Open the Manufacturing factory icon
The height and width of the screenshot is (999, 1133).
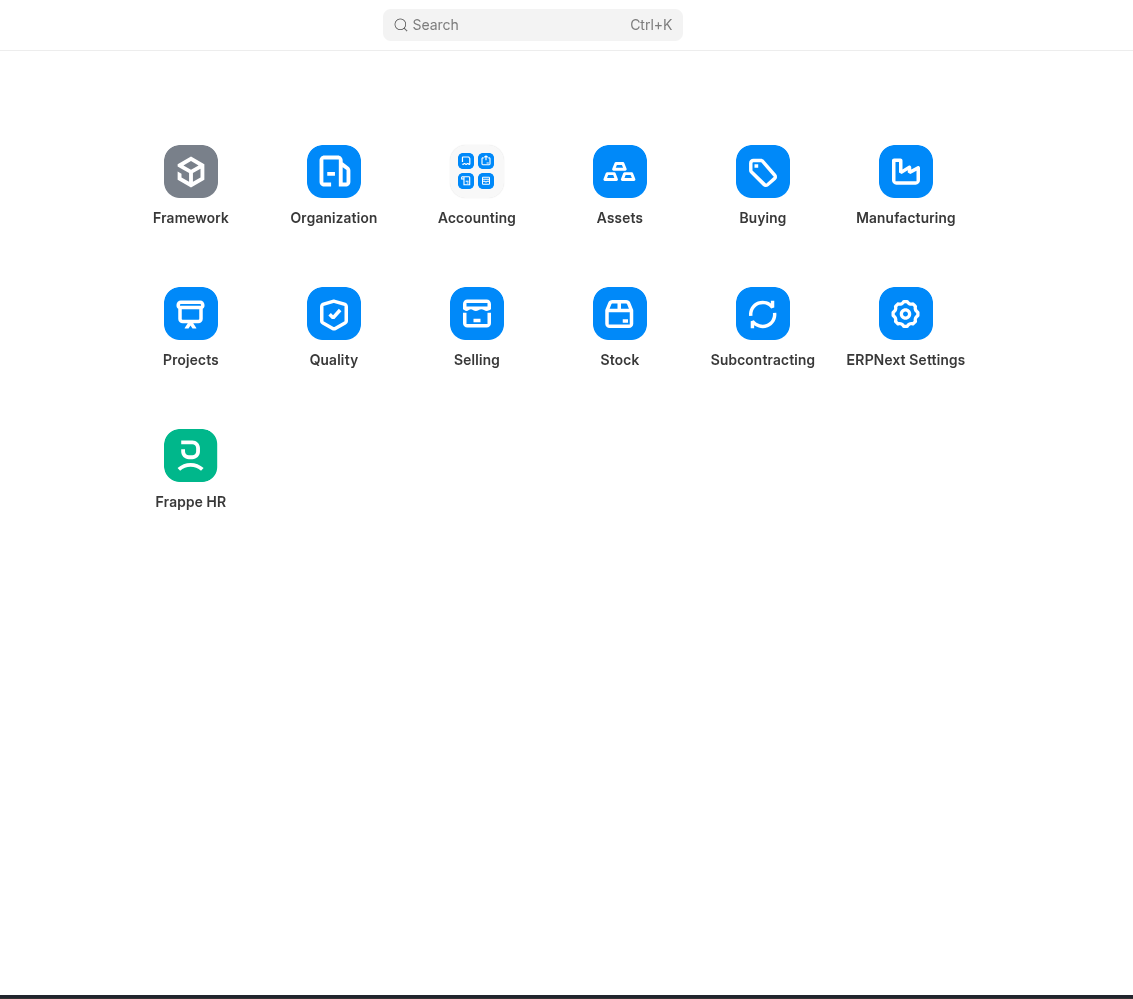pos(906,171)
